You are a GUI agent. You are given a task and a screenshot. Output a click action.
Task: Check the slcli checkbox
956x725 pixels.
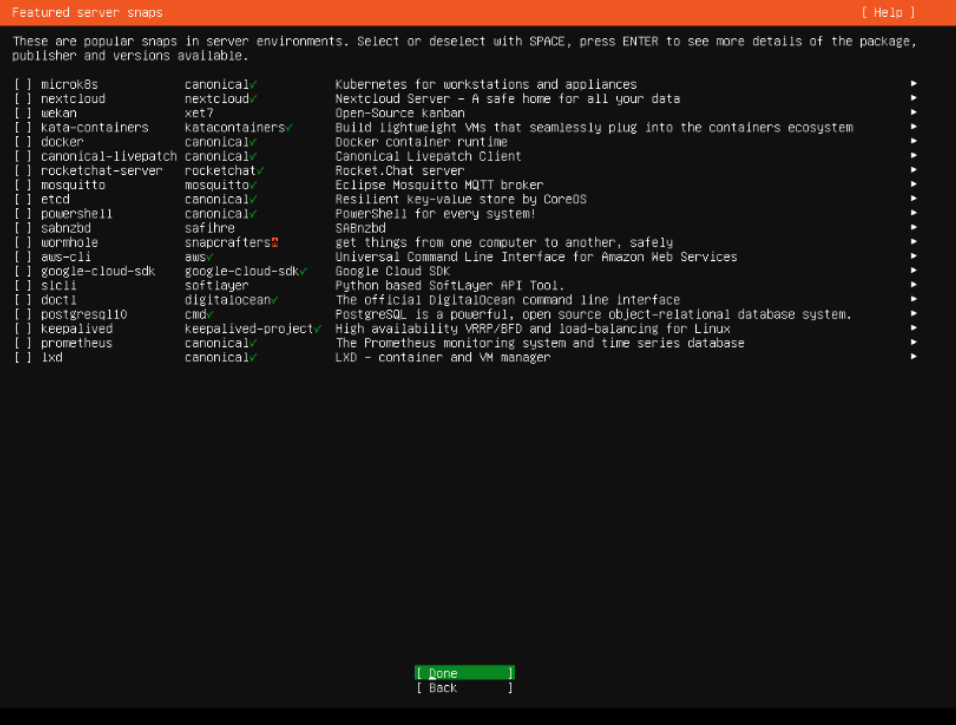point(23,285)
